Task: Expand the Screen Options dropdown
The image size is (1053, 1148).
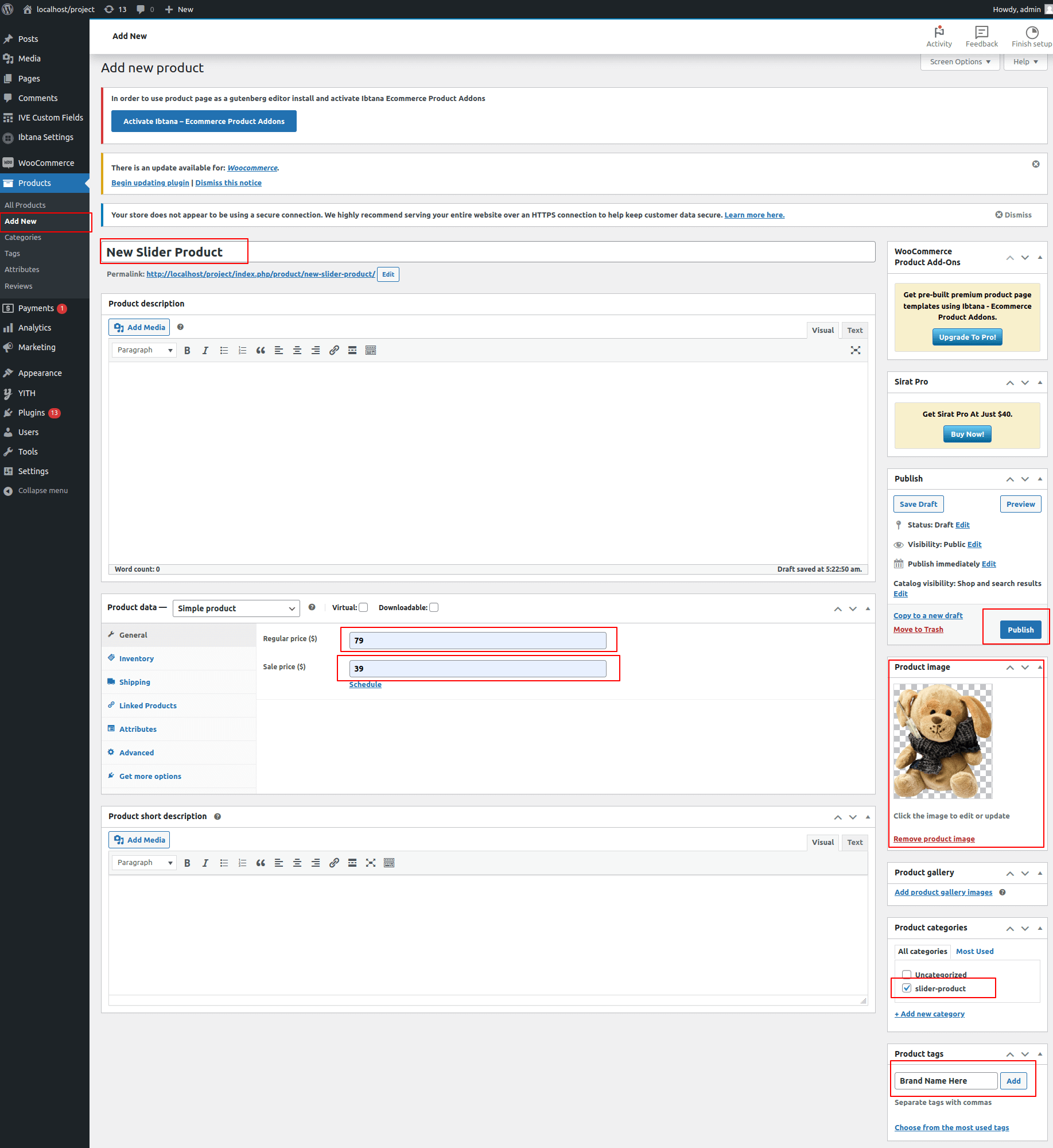Action: click(x=959, y=62)
